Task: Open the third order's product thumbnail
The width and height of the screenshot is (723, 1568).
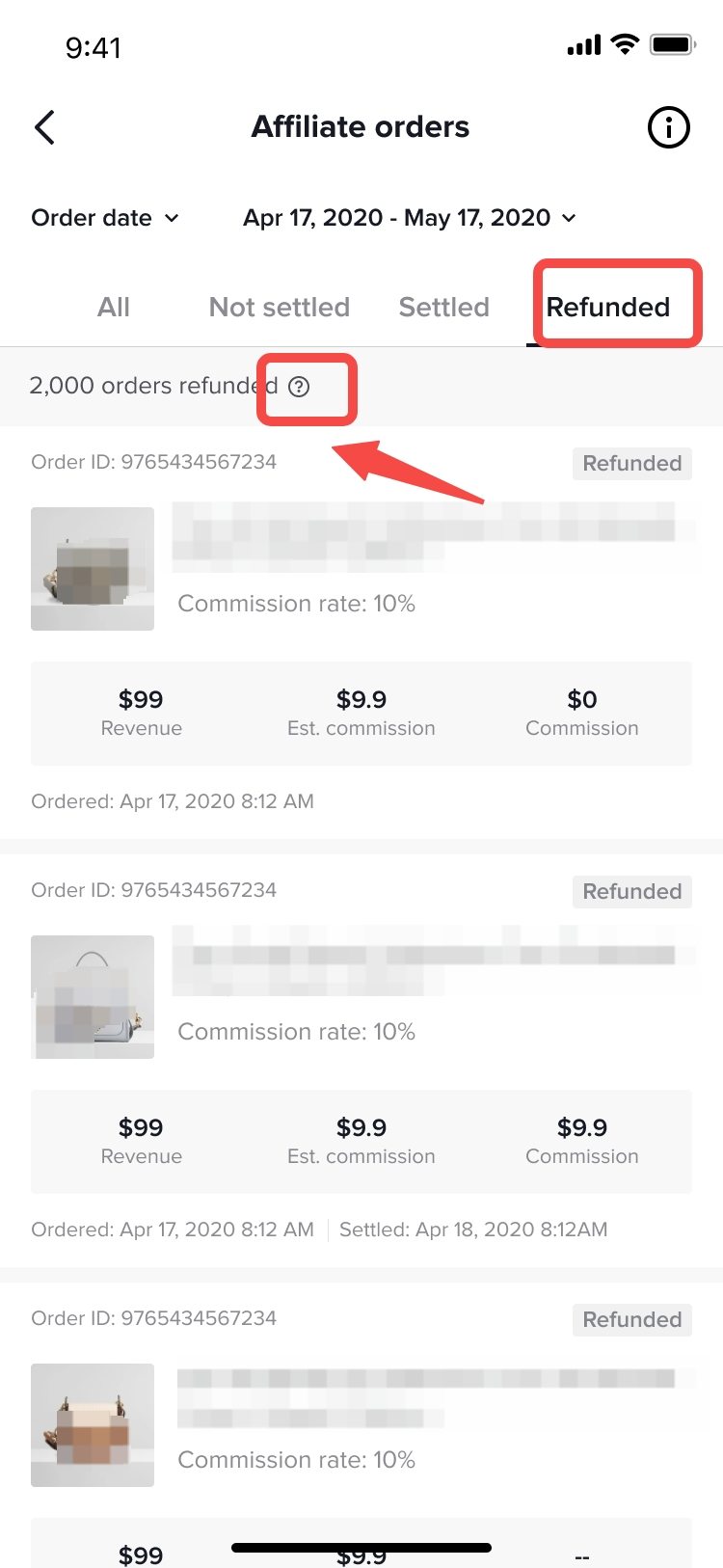Action: coord(93,1425)
